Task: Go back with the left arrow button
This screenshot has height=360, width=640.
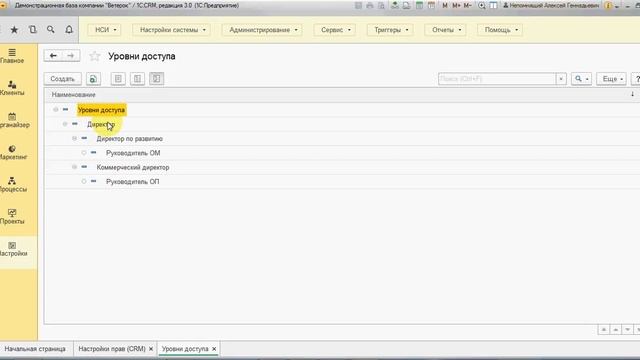Action: click(53, 56)
